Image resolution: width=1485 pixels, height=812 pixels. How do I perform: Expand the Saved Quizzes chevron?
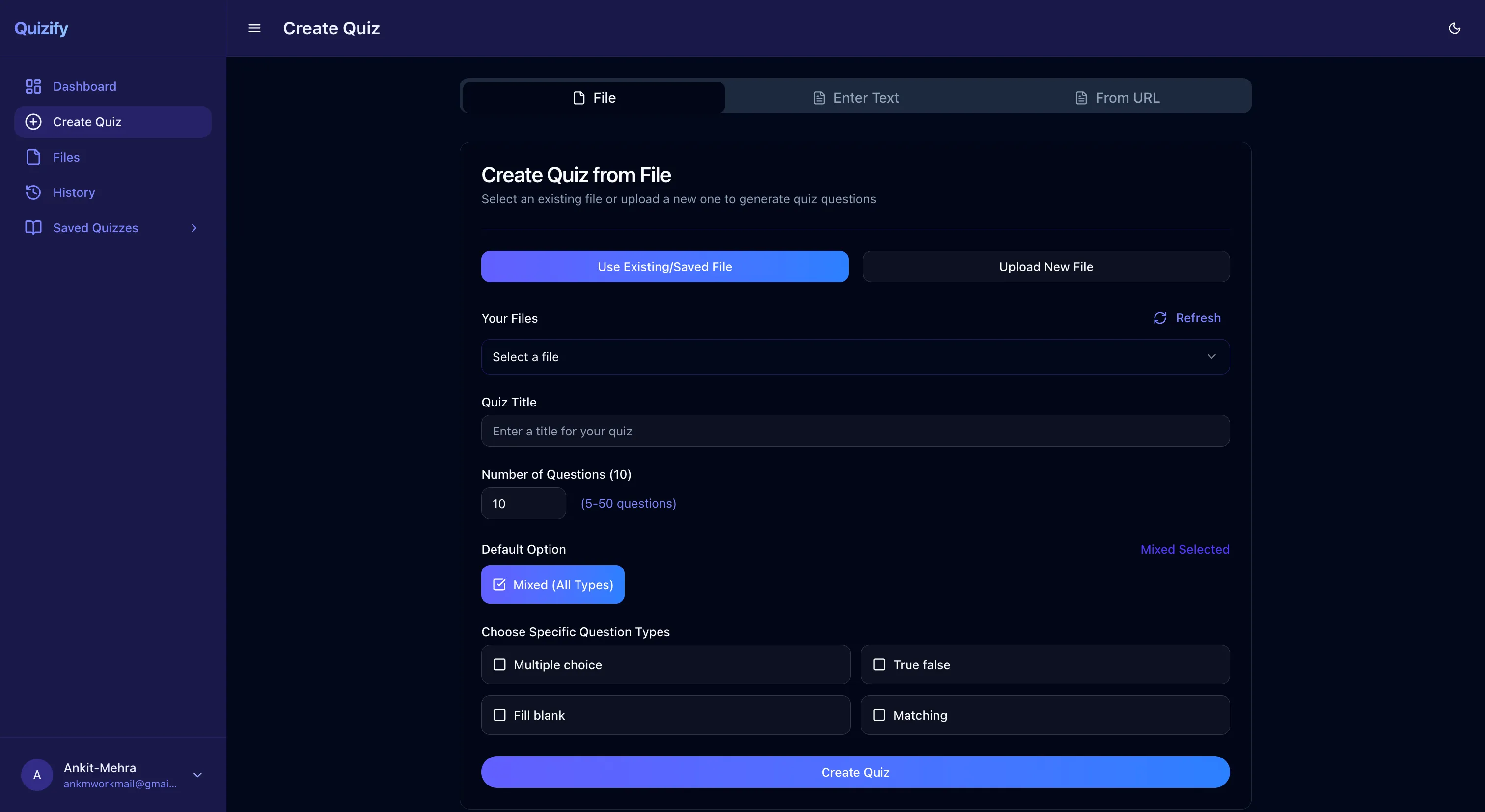pyautogui.click(x=193, y=227)
